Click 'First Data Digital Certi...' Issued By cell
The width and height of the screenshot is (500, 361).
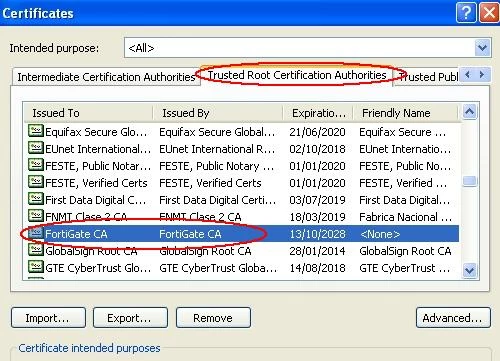[x=218, y=200]
